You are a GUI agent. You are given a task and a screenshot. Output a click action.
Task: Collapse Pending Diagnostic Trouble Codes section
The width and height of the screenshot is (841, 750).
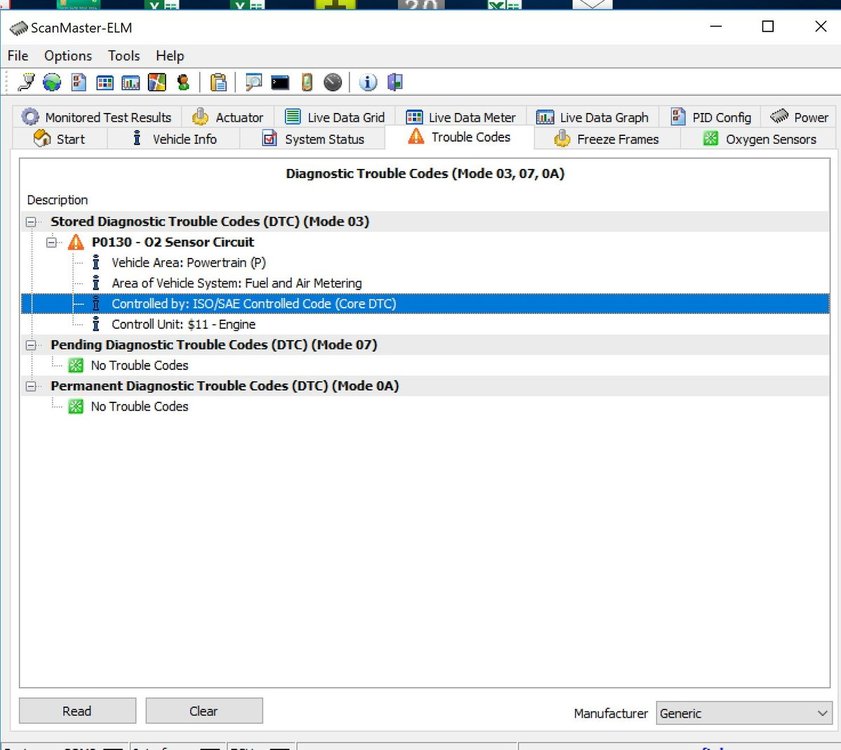point(31,345)
